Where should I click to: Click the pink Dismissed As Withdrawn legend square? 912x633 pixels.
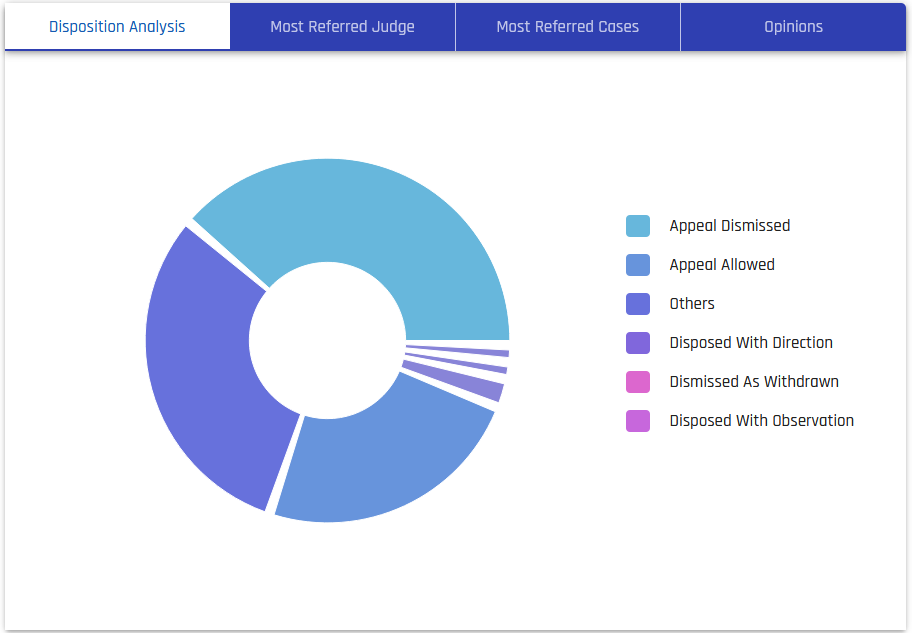[x=638, y=382]
